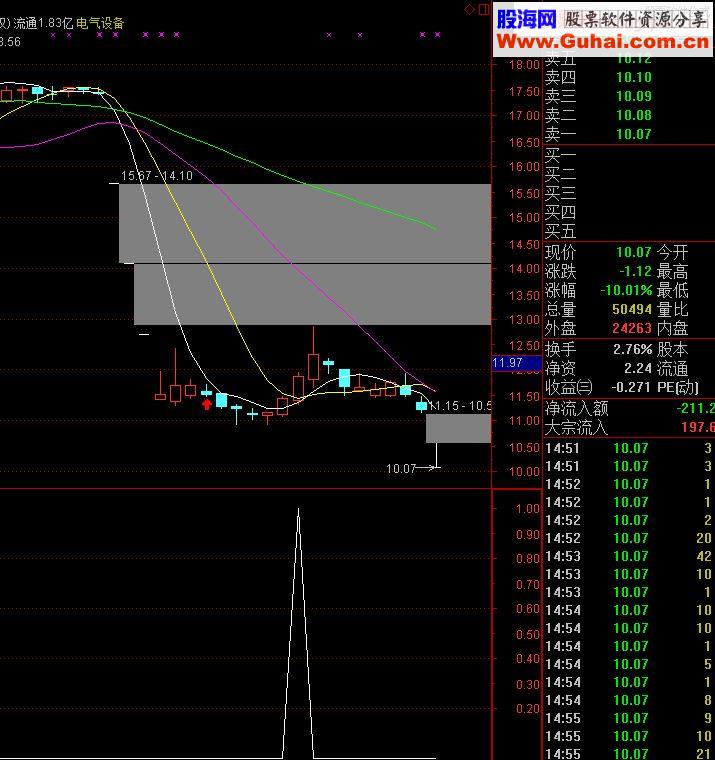The width and height of the screenshot is (715, 760).
Task: Click the 外盘 value 24263
Action: [632, 328]
